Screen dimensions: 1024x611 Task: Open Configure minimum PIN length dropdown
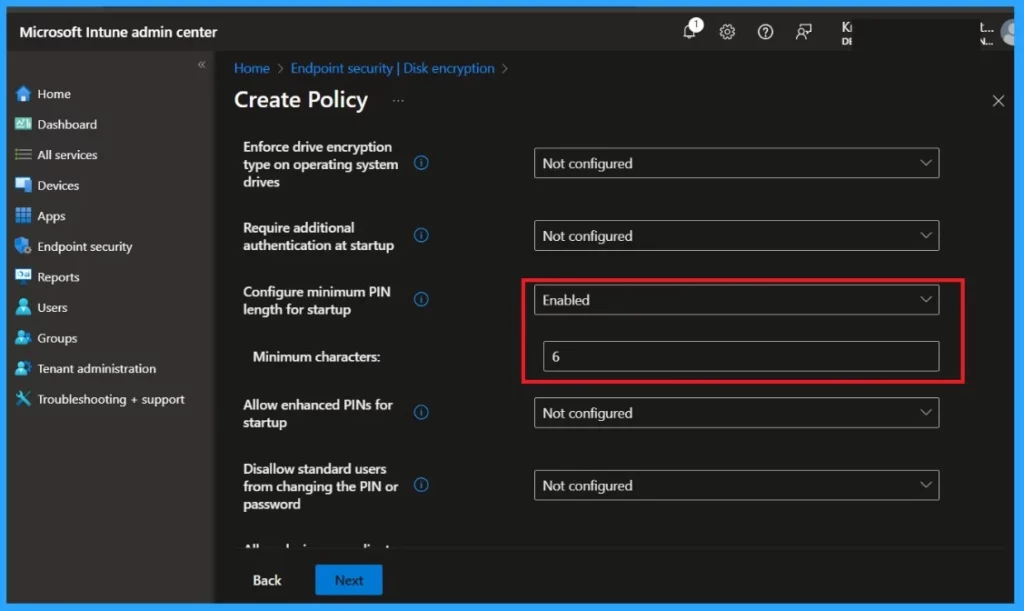coord(736,300)
